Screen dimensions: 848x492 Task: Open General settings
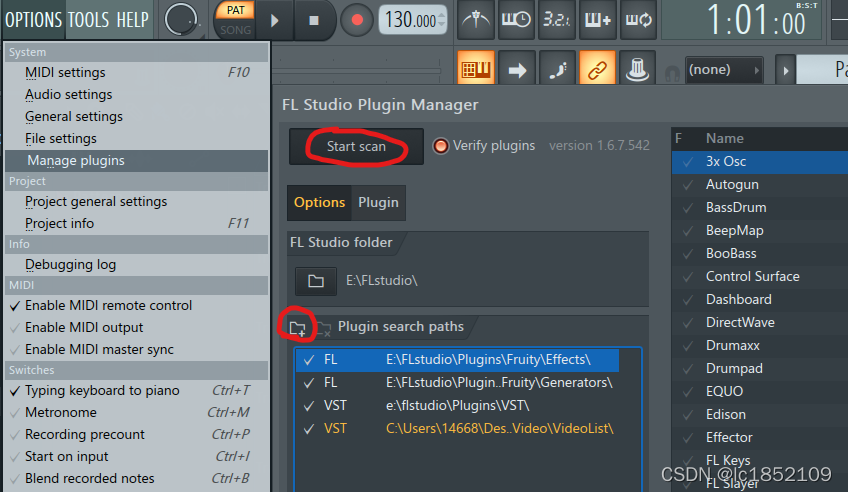pyautogui.click(x=136, y=117)
